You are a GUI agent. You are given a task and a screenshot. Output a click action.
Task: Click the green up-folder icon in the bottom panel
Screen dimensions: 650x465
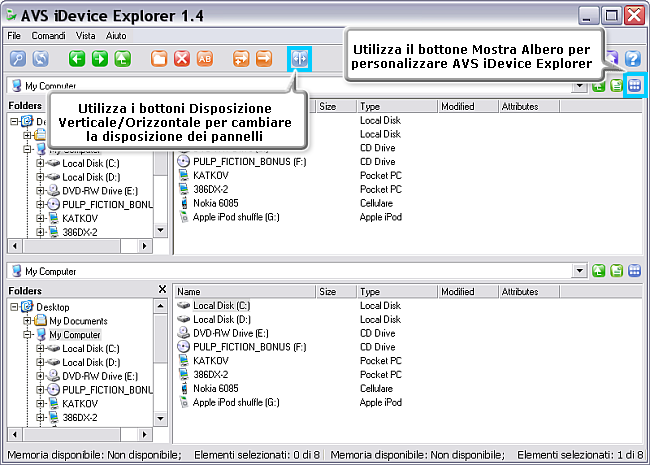[598, 271]
